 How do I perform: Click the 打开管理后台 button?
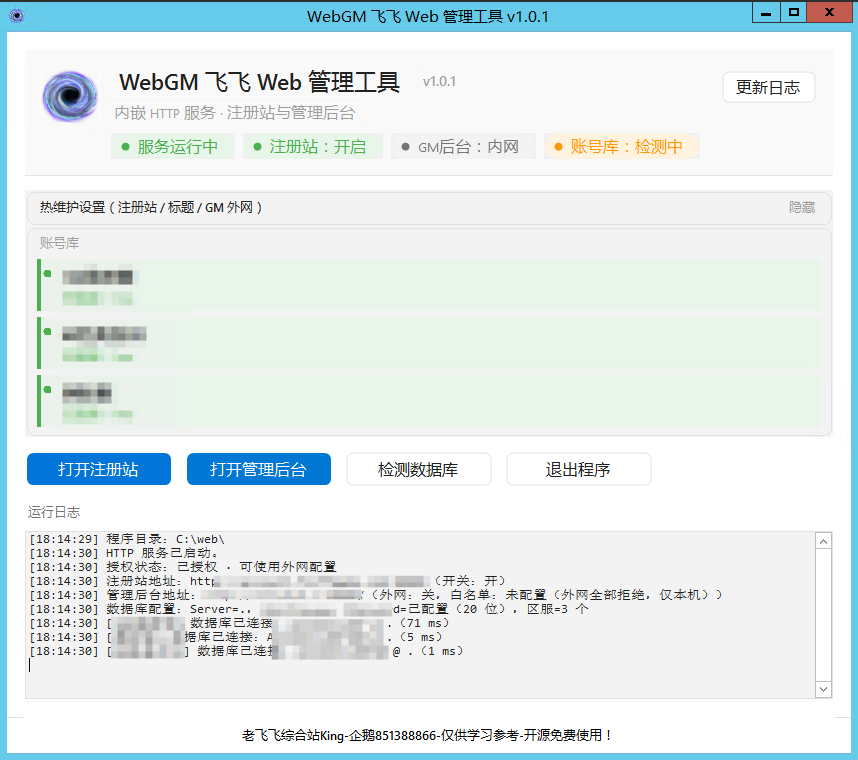click(x=259, y=469)
